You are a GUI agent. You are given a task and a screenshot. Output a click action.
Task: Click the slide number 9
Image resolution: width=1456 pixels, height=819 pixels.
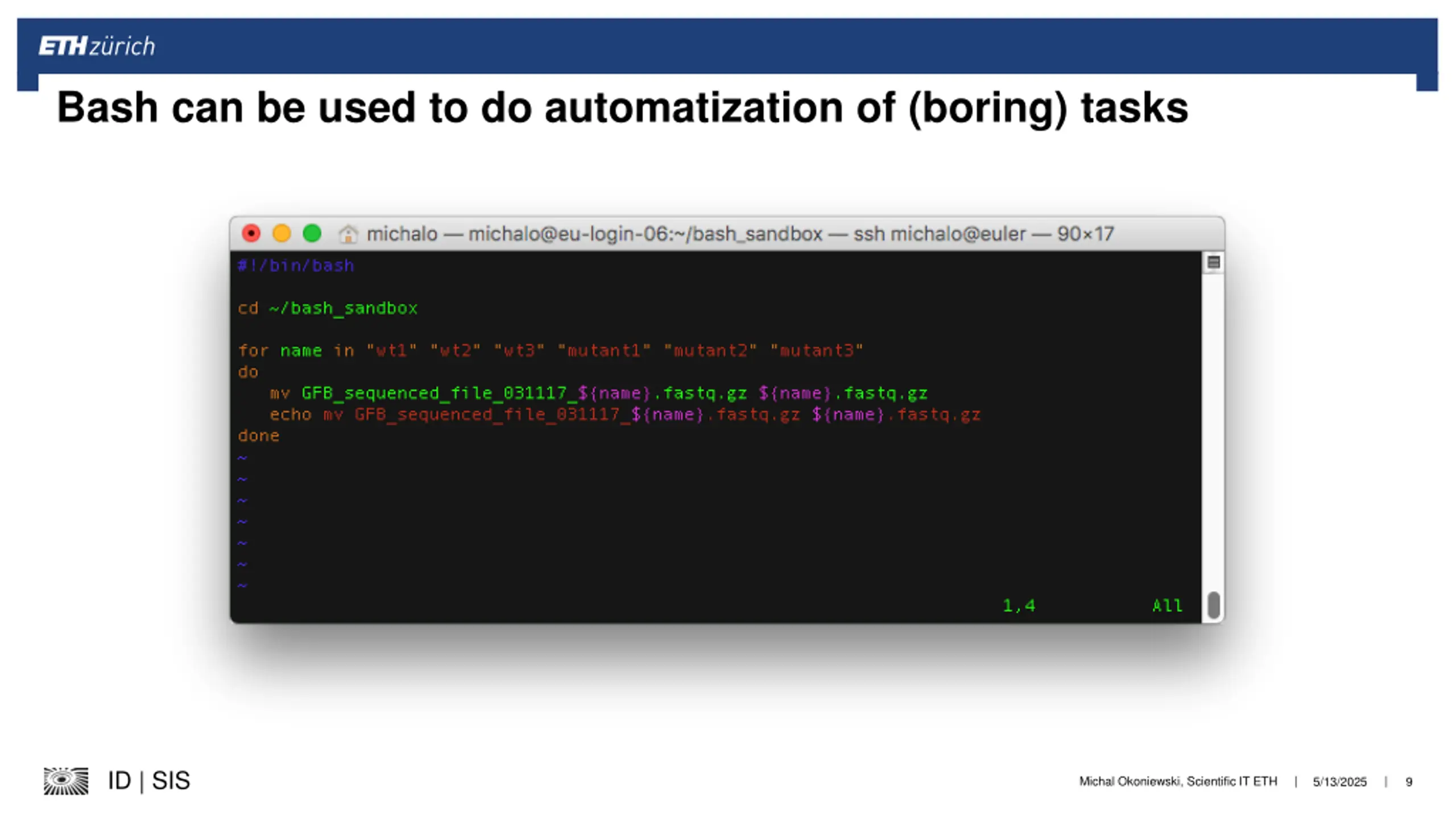pos(1409,782)
